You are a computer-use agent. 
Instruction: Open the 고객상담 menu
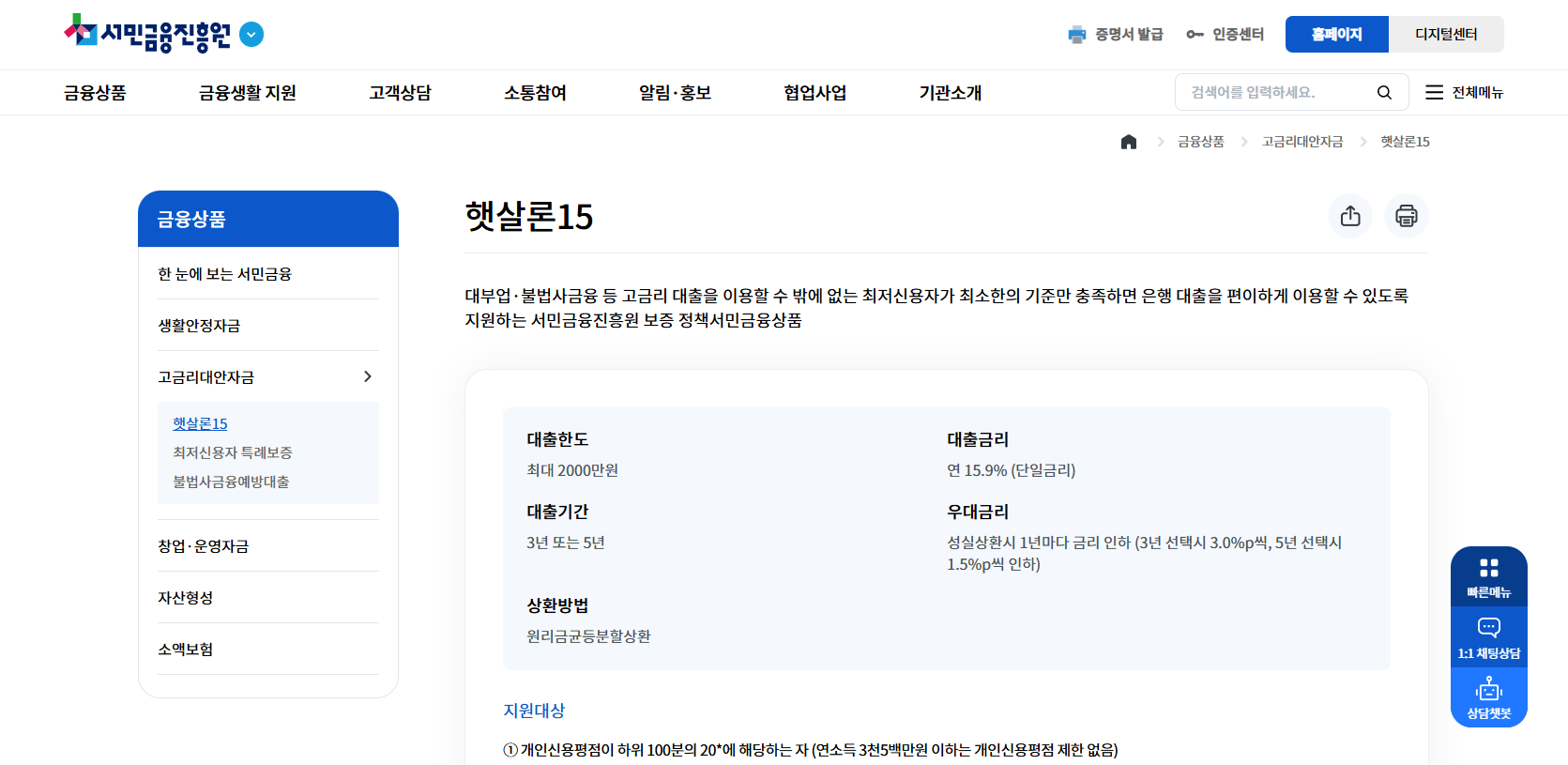pyautogui.click(x=400, y=93)
